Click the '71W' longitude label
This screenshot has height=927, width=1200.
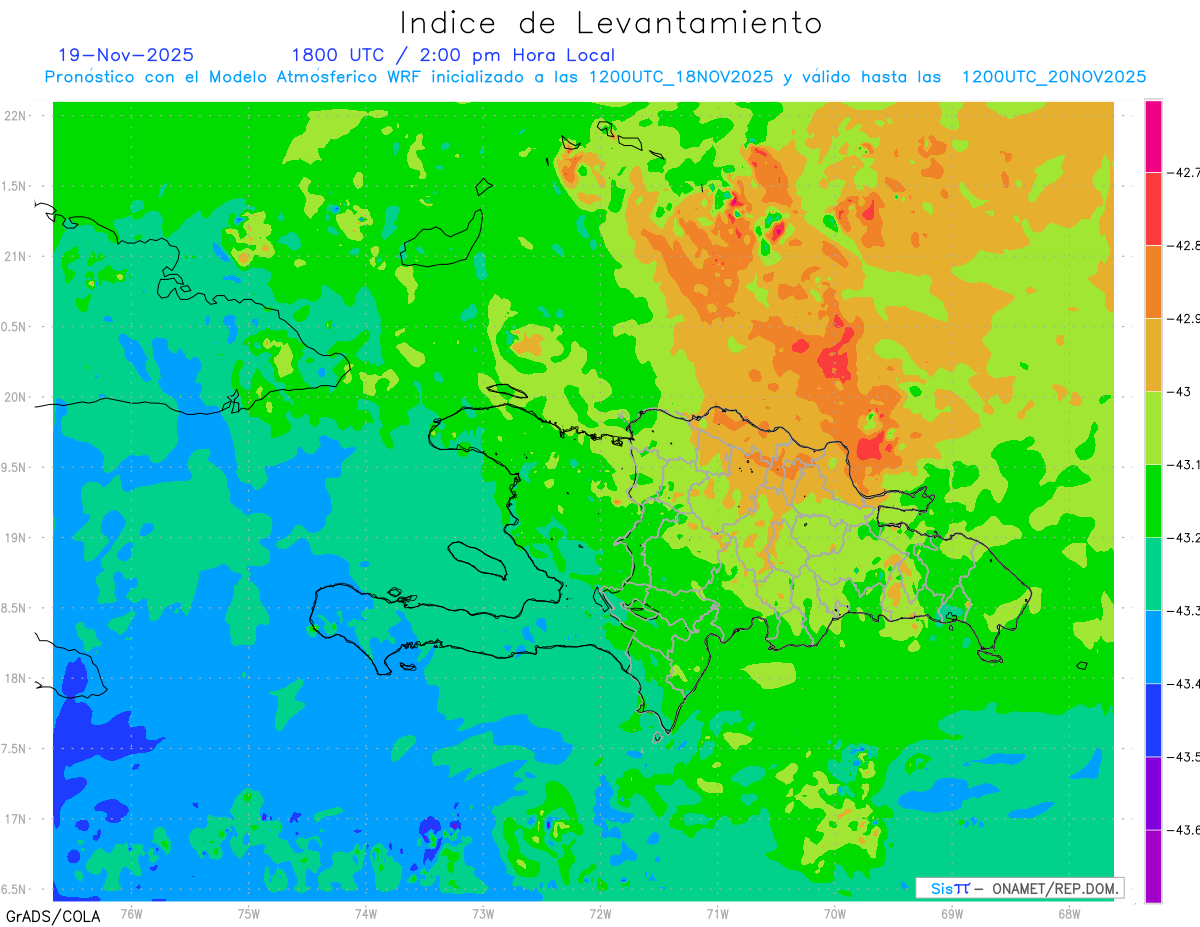click(x=717, y=913)
